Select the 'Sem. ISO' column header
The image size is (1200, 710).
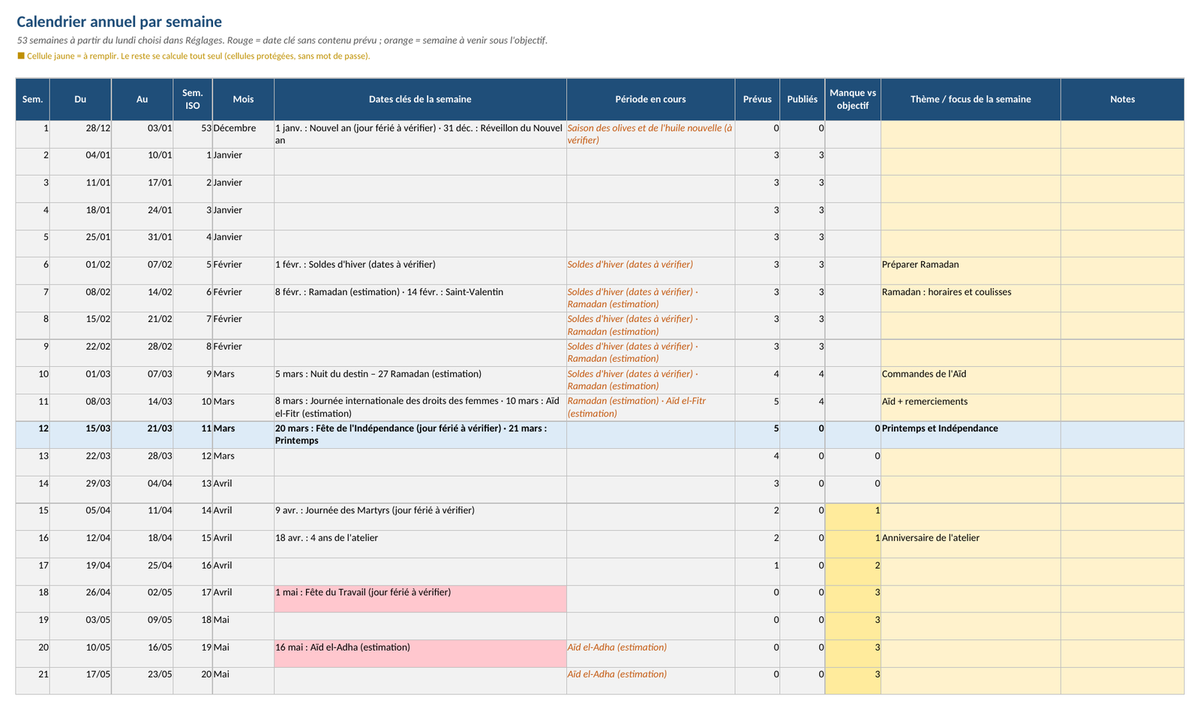(x=193, y=99)
